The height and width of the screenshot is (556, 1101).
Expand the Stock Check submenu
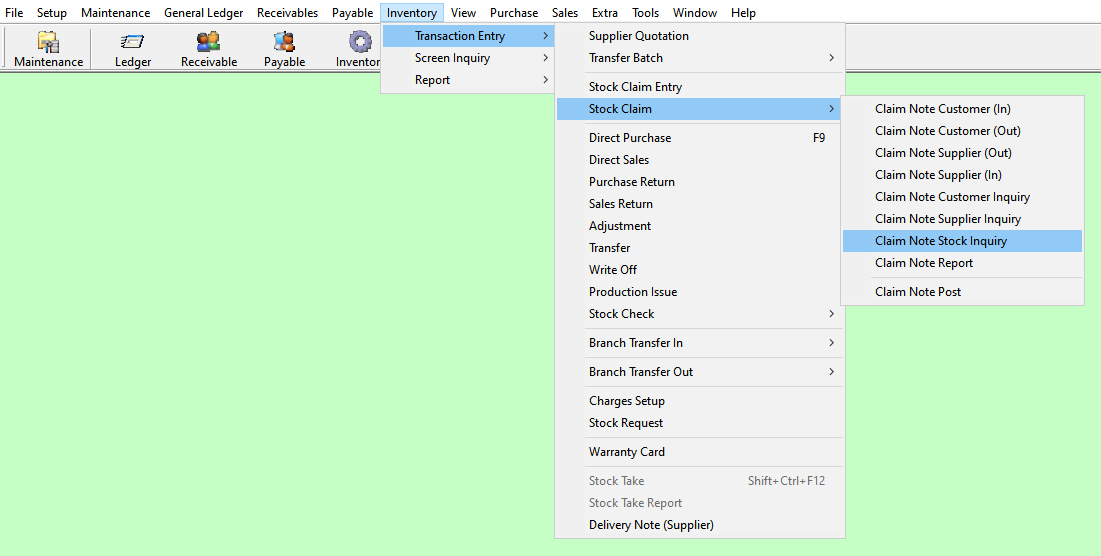[700, 314]
